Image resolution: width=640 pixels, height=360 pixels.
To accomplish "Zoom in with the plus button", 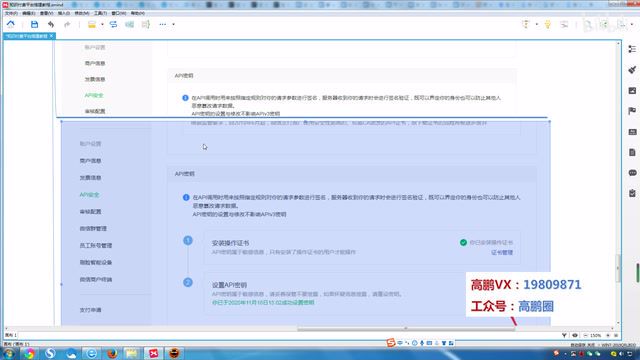I will tap(608, 335).
